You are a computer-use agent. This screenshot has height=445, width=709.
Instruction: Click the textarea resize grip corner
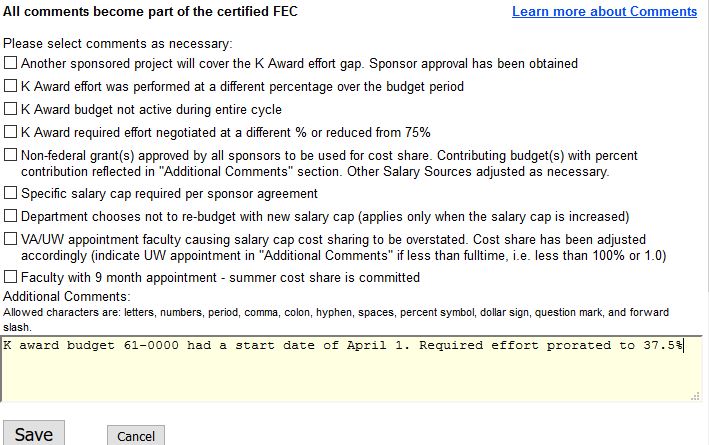pyautogui.click(x=695, y=396)
